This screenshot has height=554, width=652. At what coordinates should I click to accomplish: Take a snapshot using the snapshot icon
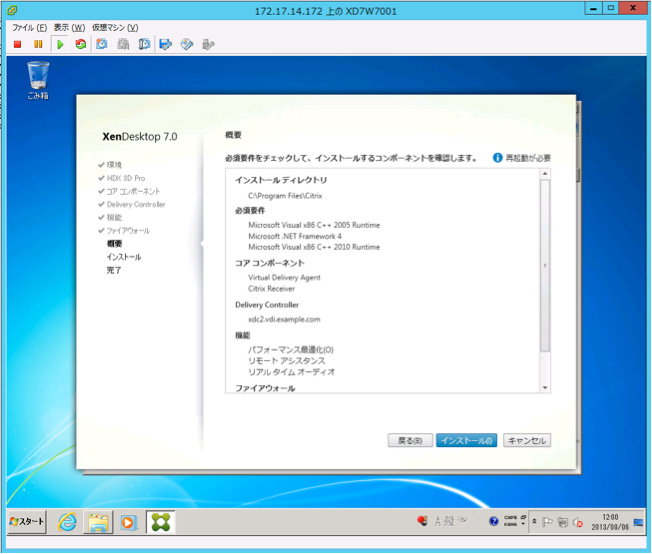click(x=102, y=44)
